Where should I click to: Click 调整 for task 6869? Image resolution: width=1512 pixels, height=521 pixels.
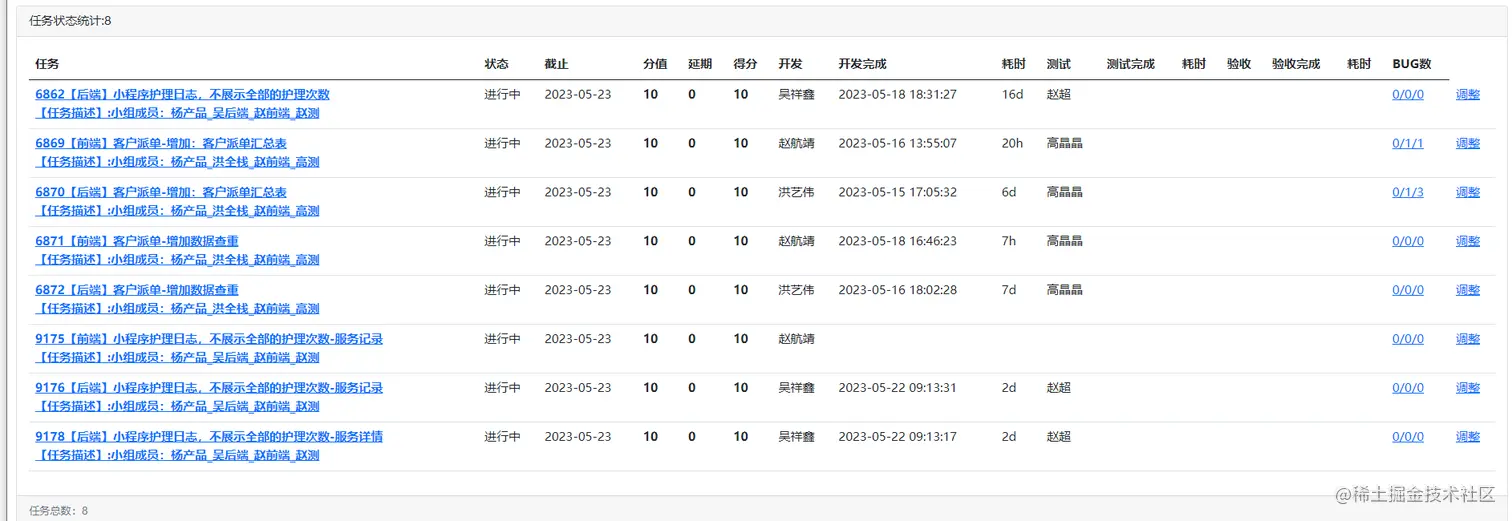pyautogui.click(x=1468, y=144)
